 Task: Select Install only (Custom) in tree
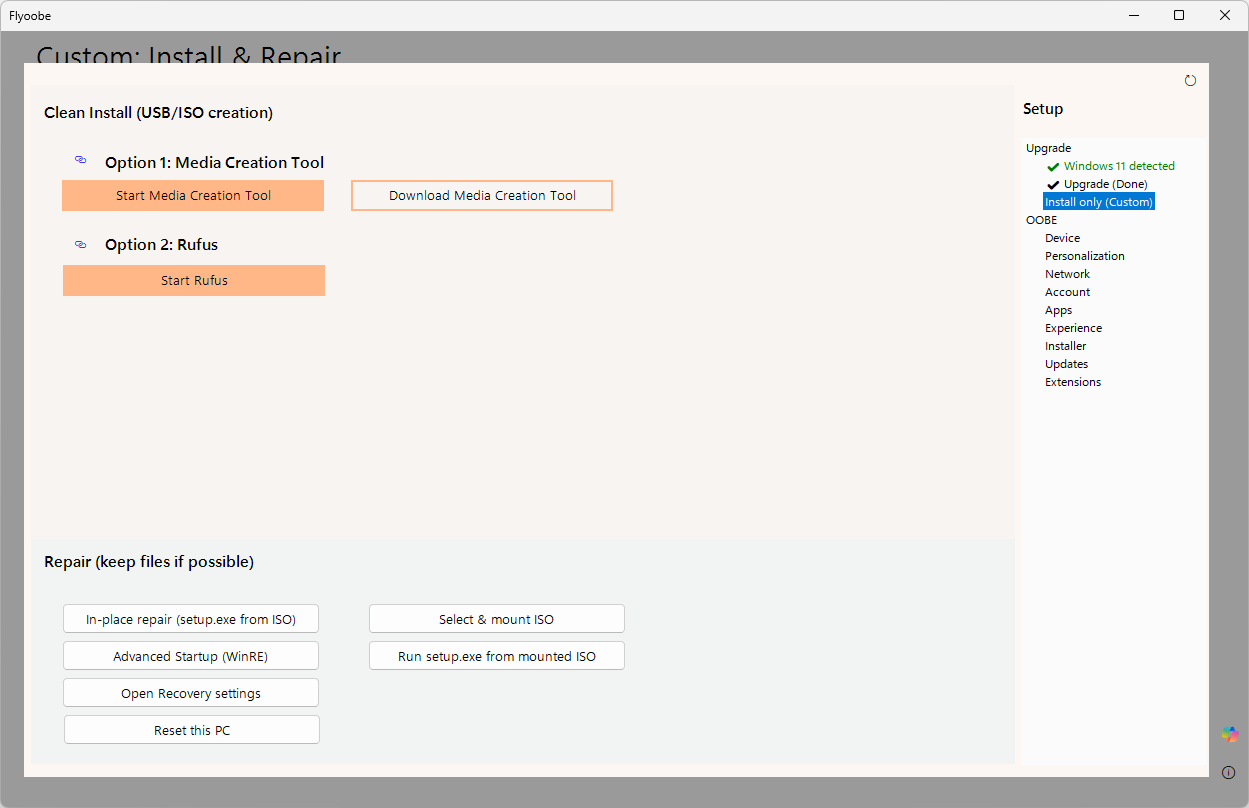tap(1099, 202)
